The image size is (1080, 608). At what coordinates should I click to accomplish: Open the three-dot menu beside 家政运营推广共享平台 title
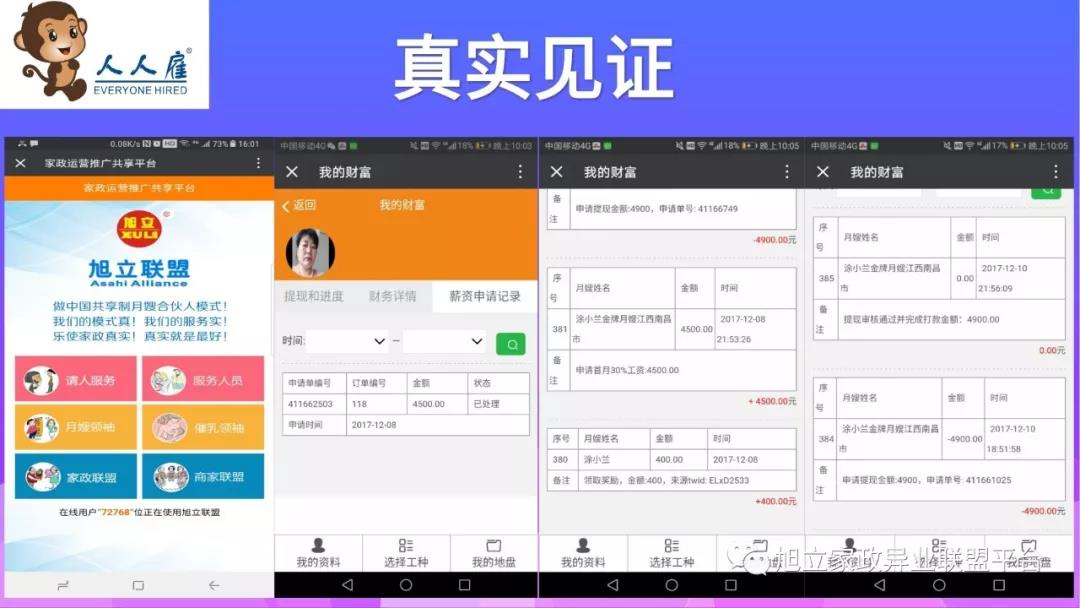[258, 163]
